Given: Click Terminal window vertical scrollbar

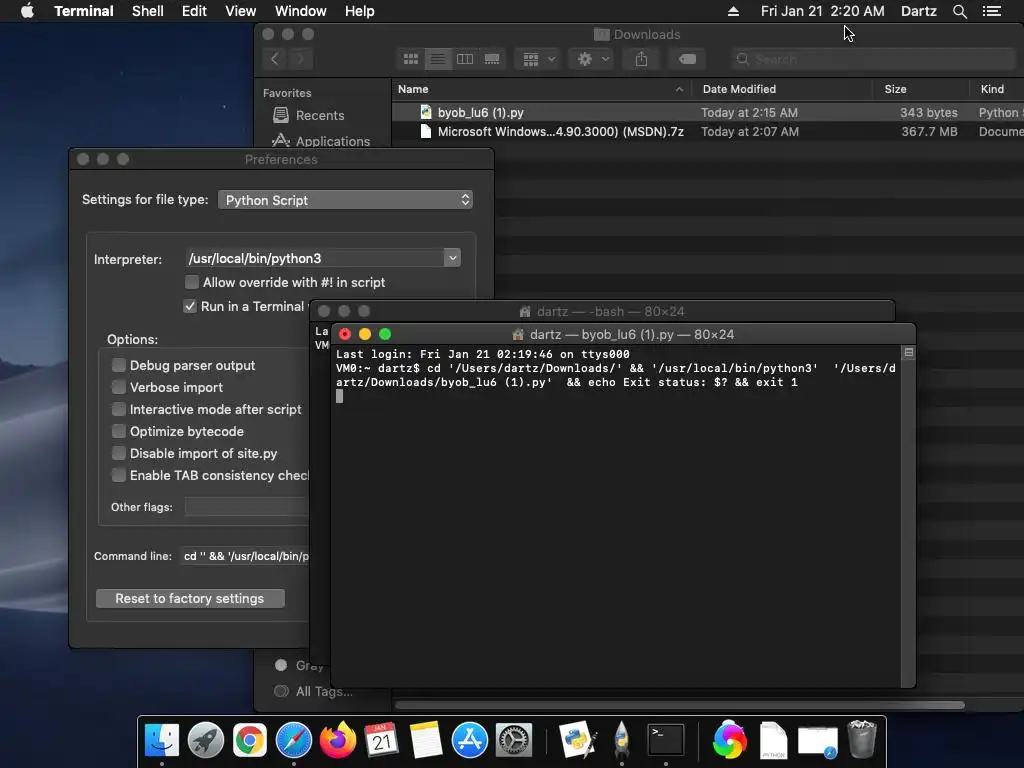Looking at the screenshot, I should pos(908,516).
